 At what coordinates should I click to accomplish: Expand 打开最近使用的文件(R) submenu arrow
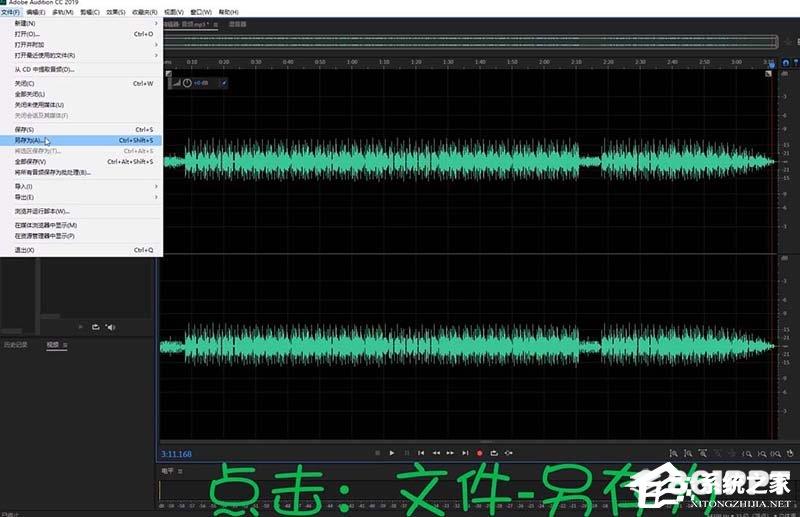pyautogui.click(x=156, y=55)
